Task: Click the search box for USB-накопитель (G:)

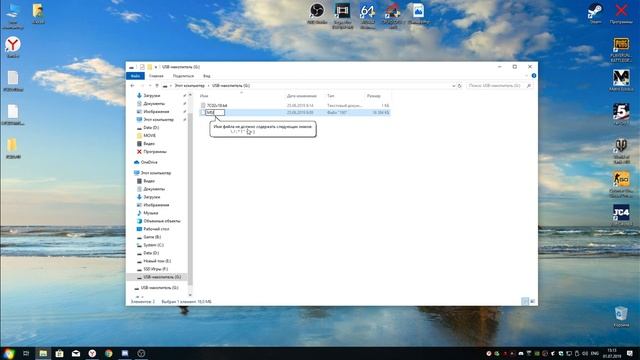Action: click(499, 86)
